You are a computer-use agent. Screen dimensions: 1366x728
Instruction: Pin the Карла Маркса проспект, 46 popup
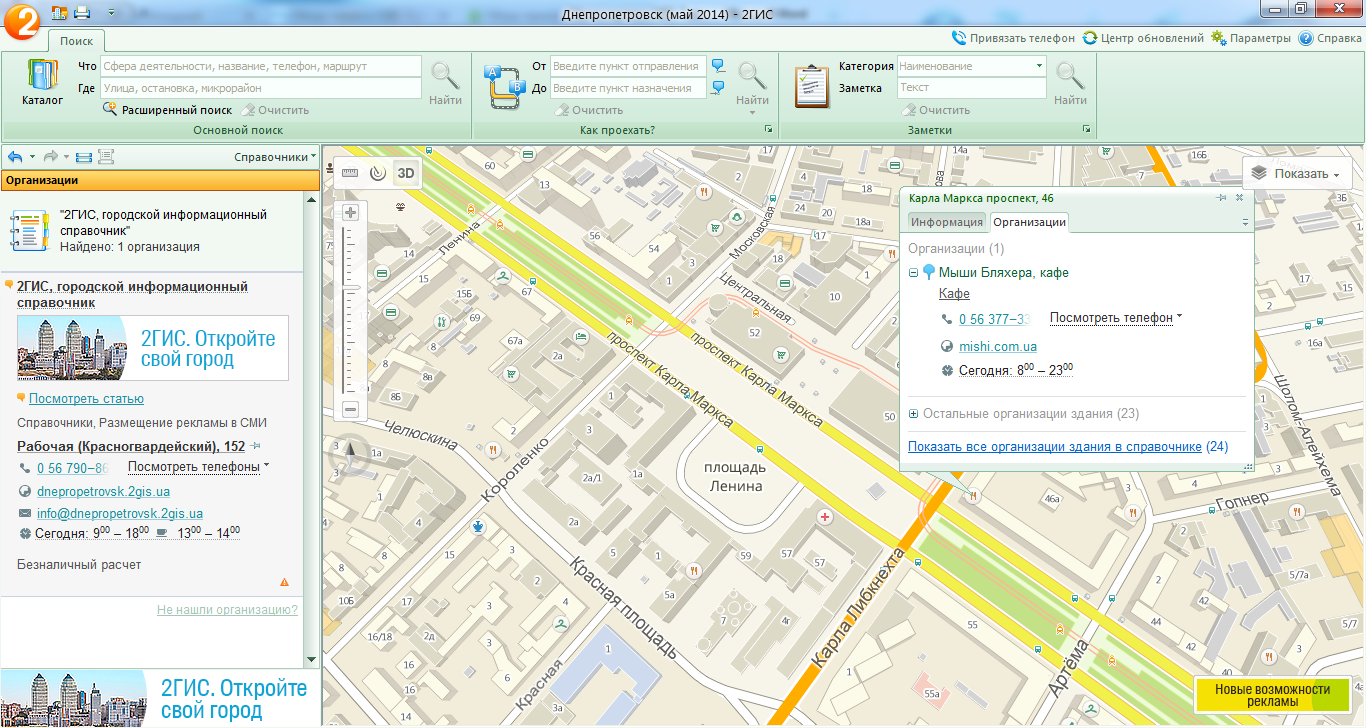(1222, 198)
